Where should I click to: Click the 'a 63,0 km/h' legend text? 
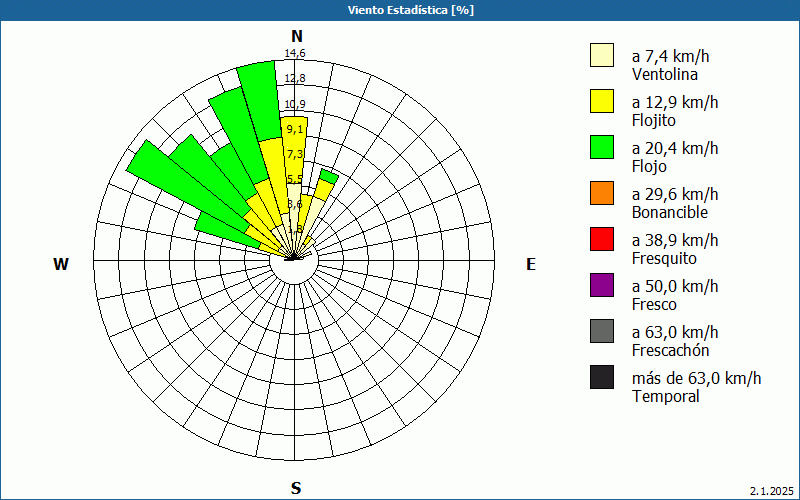pos(675,332)
